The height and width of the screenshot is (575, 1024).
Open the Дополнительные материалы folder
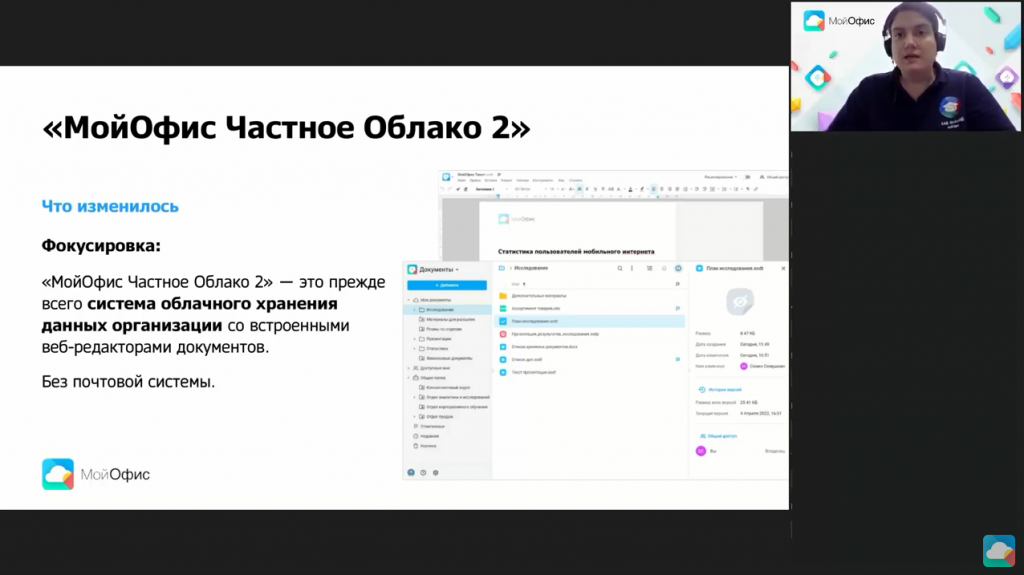tap(539, 296)
